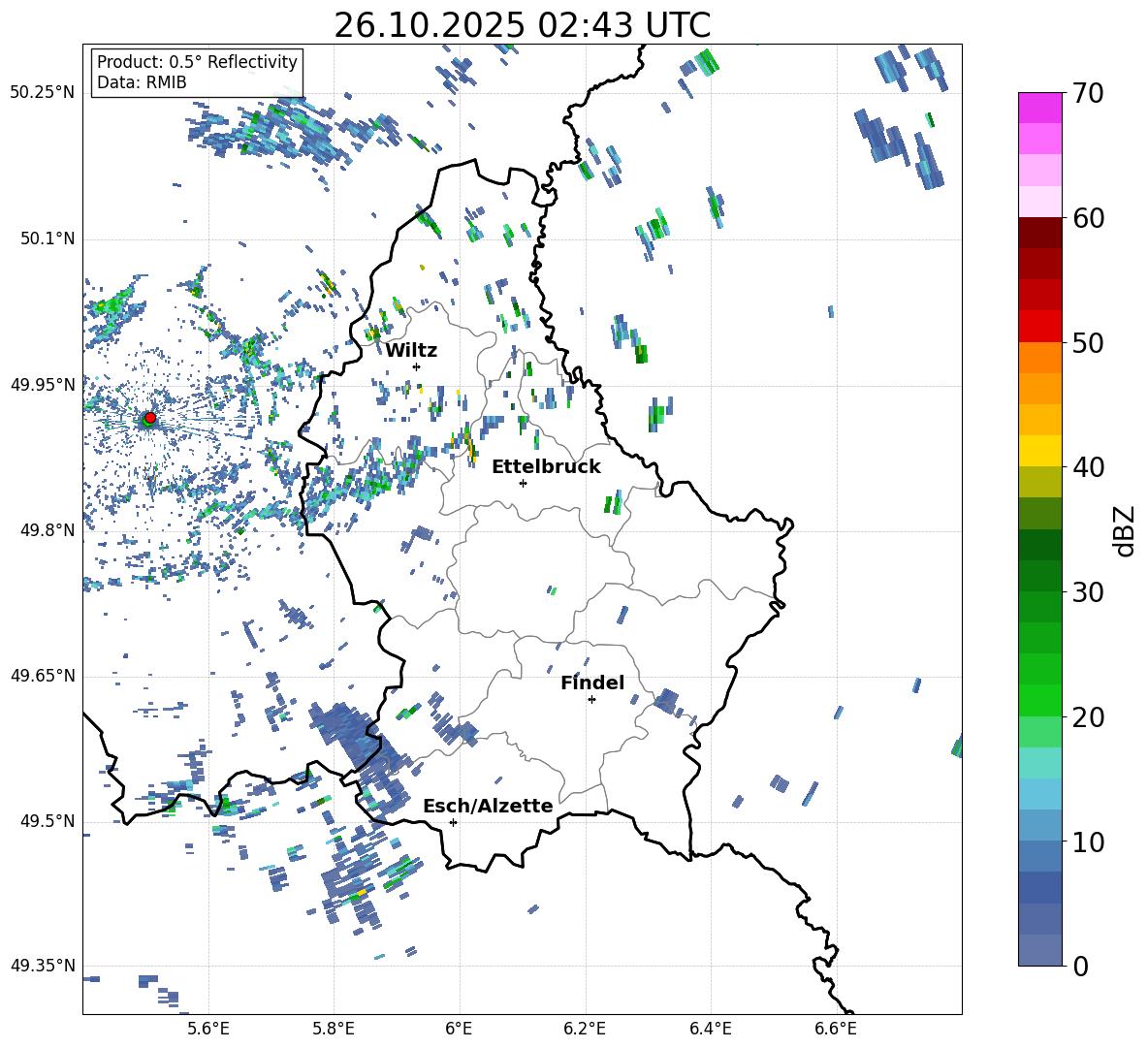Image resolution: width=1148 pixels, height=1048 pixels.
Task: Click the red radar site marker
Action: click(x=149, y=418)
